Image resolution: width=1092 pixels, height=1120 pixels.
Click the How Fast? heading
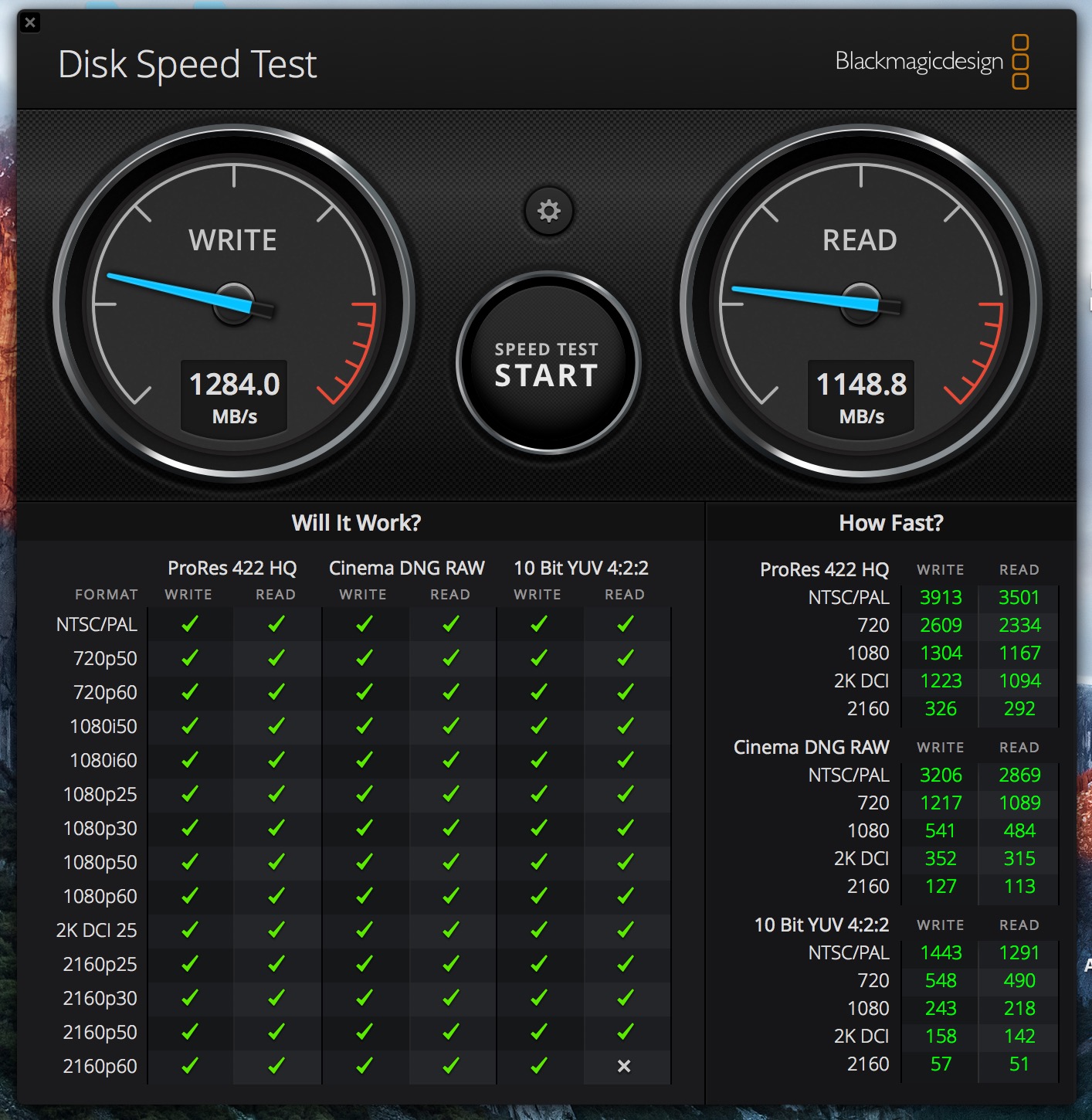point(890,523)
